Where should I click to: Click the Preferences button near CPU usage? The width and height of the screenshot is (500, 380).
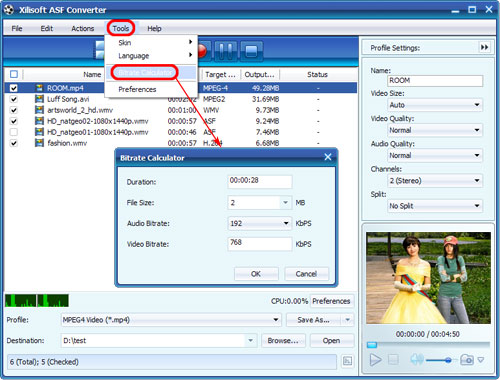tap(331, 301)
